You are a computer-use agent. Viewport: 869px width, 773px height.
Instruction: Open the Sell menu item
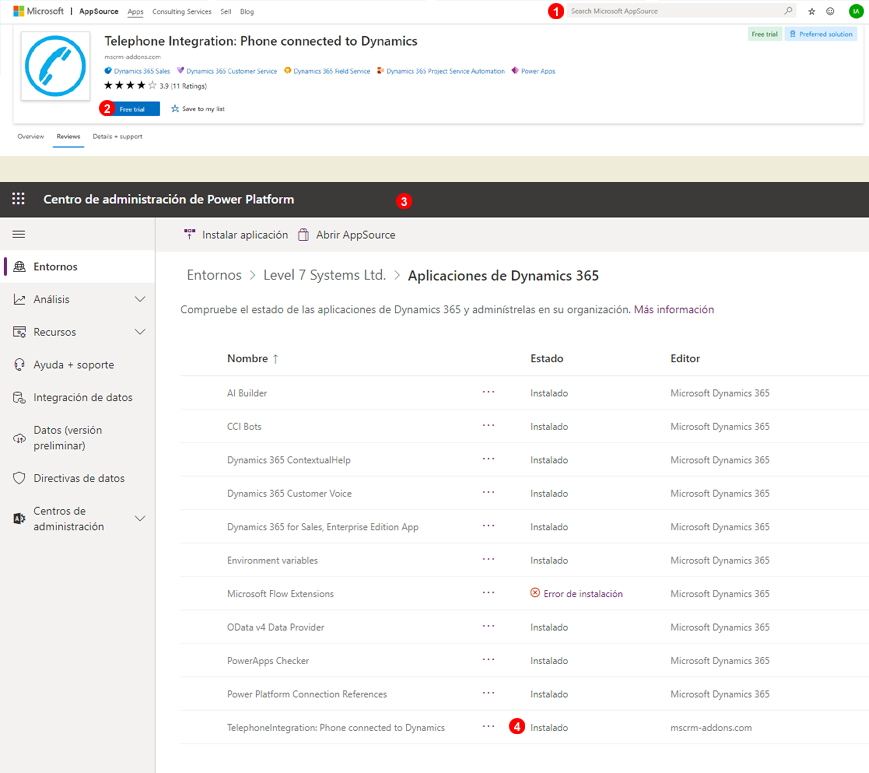(x=226, y=11)
